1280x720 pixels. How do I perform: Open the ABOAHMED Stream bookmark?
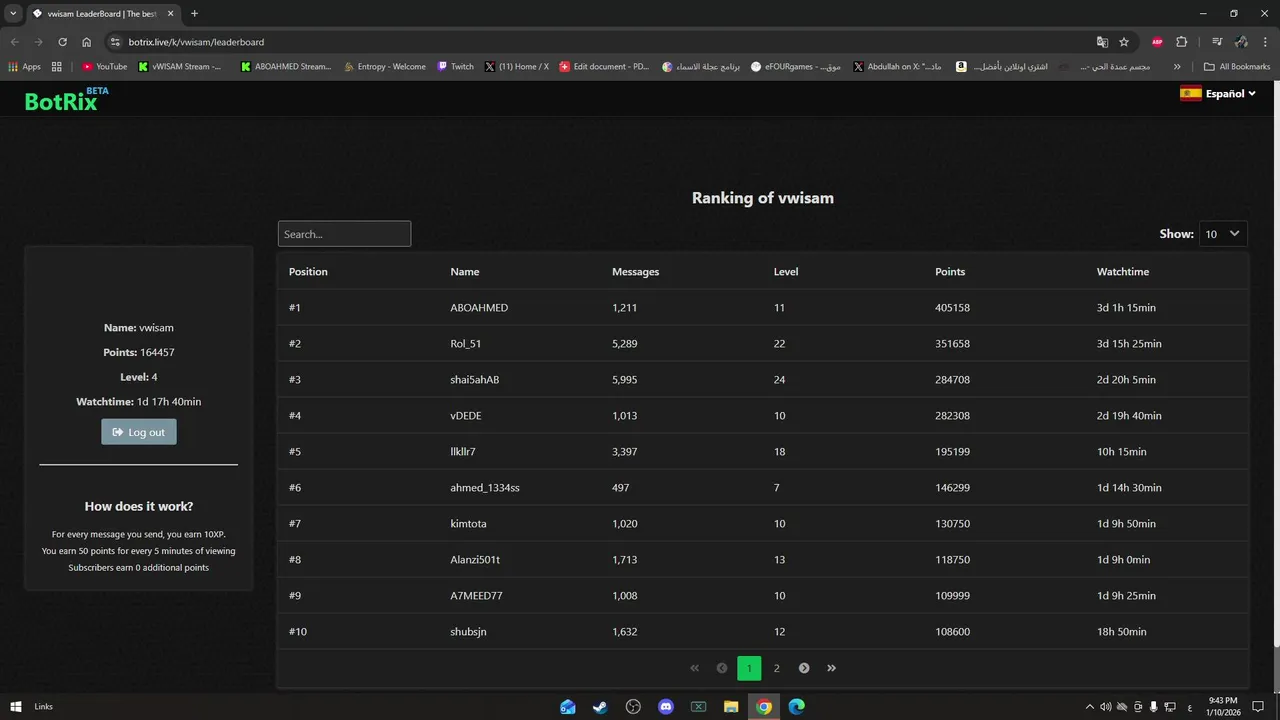tap(286, 67)
